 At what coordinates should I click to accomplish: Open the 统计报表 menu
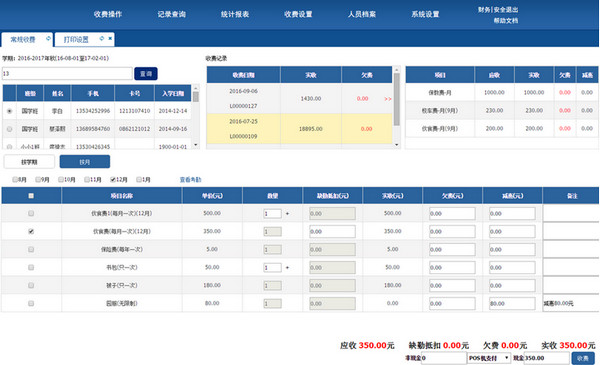(235, 14)
